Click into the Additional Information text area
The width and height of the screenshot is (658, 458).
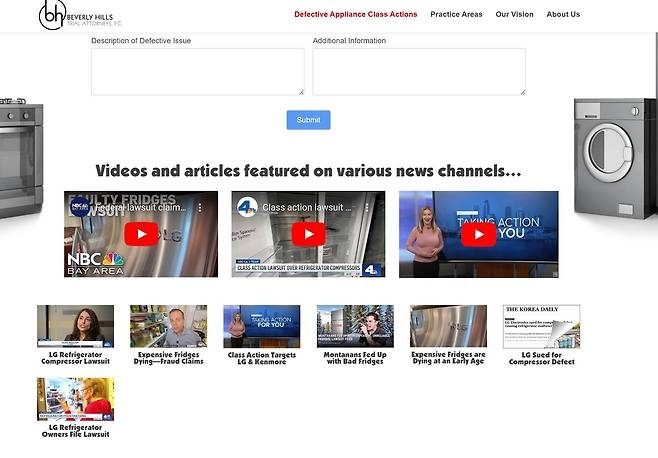pyautogui.click(x=419, y=72)
